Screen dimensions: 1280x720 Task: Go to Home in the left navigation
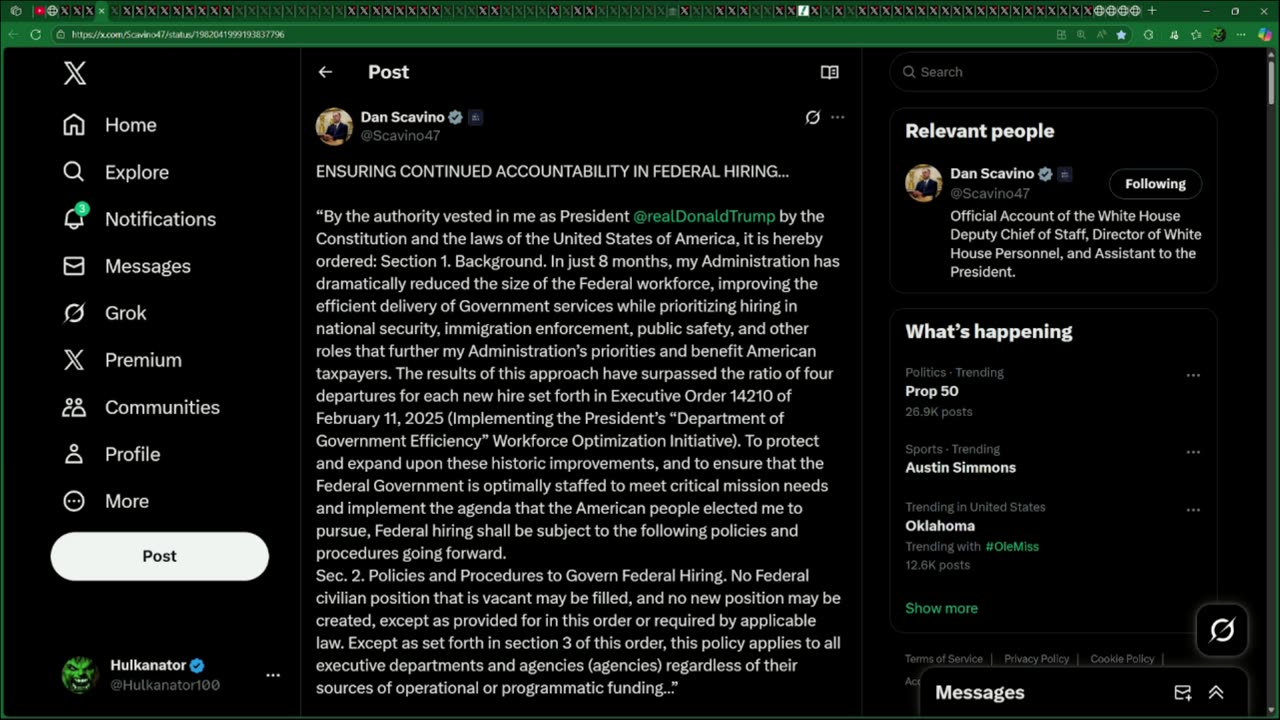pos(110,125)
